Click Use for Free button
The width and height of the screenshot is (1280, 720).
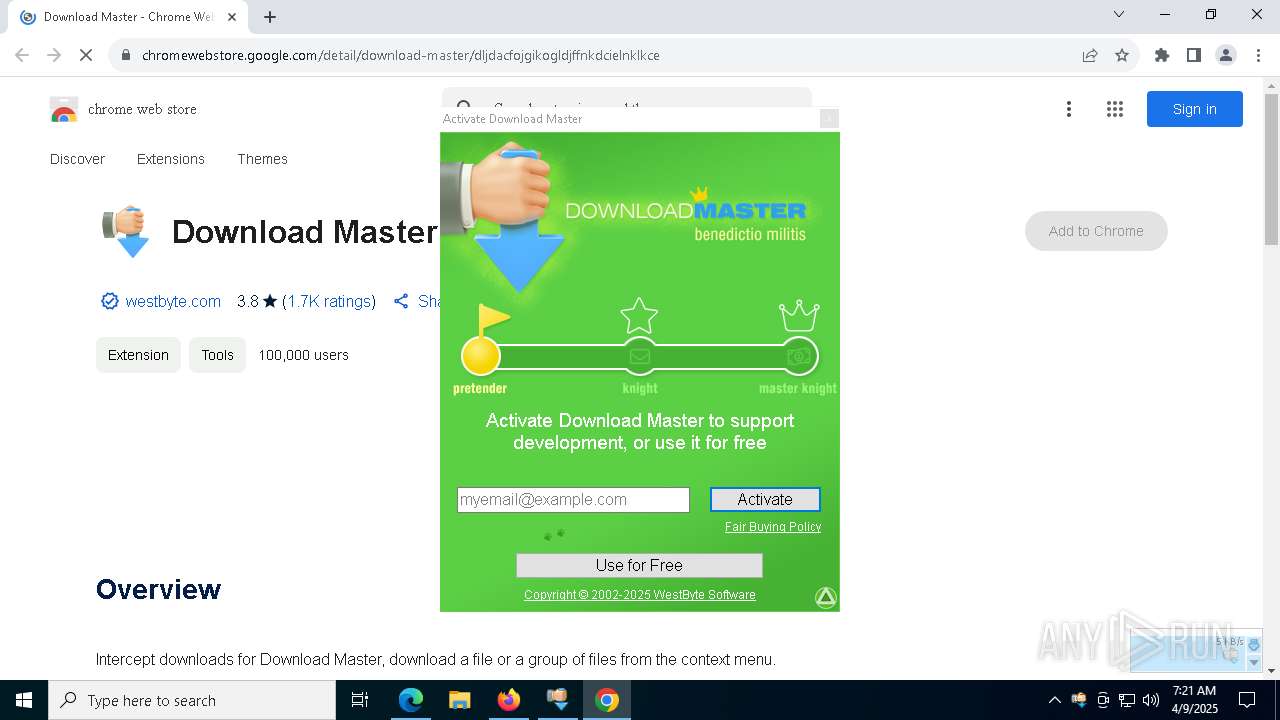click(x=639, y=565)
